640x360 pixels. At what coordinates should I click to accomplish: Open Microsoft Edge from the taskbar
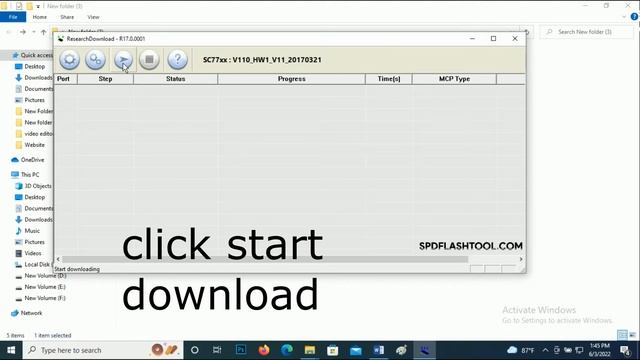287,350
